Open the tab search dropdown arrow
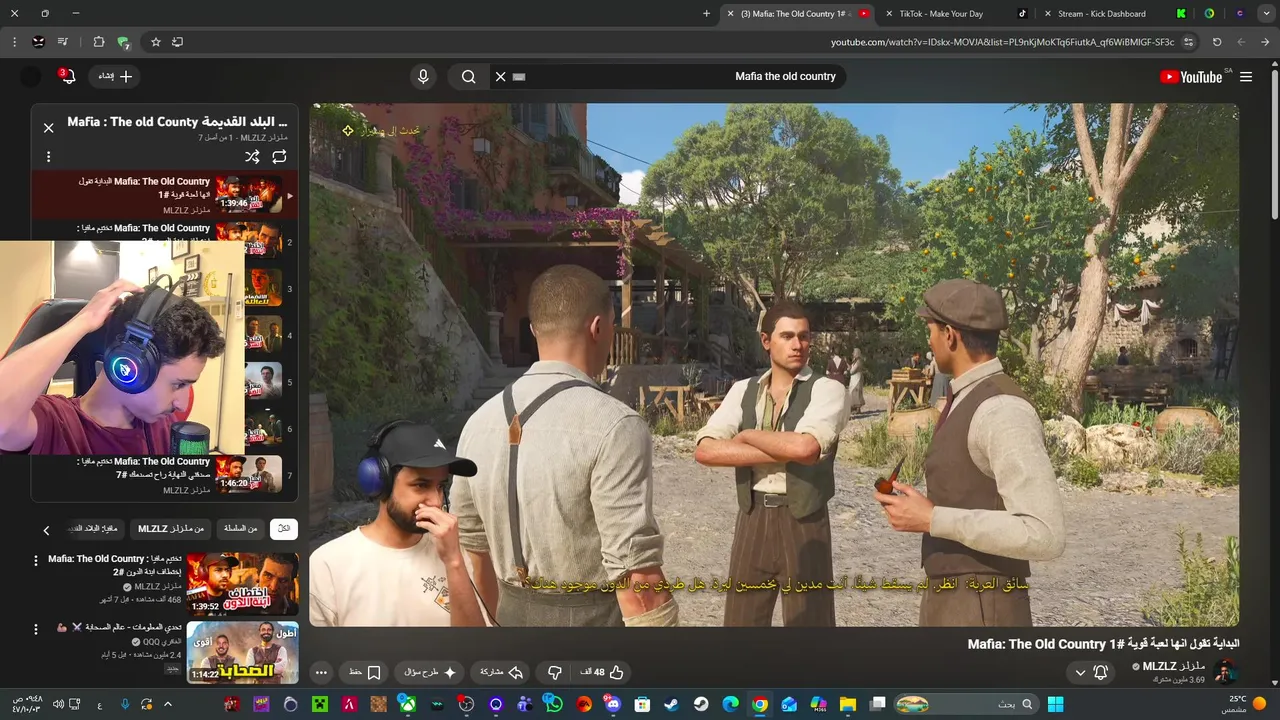Viewport: 1280px width, 720px height. click(x=1268, y=14)
